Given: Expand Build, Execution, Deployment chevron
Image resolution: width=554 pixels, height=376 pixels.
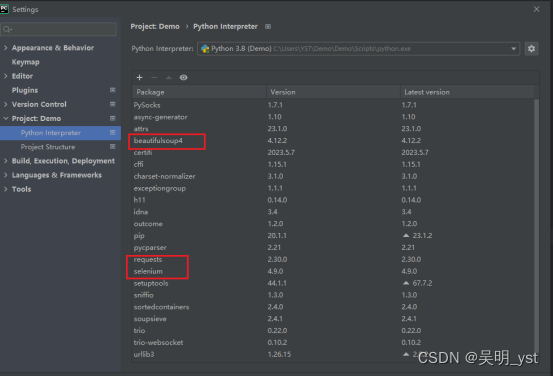Looking at the screenshot, I should [5, 161].
